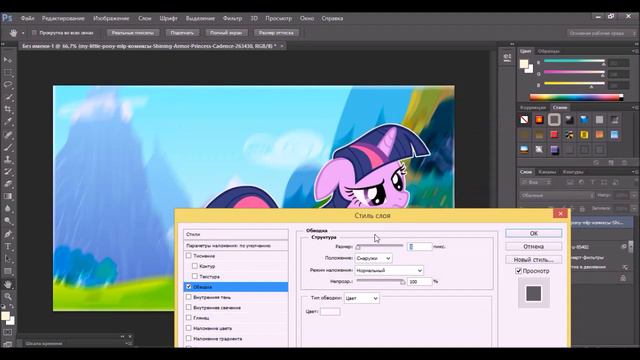
Task: Click OK in the Стиль слоя dialog
Action: [533, 233]
